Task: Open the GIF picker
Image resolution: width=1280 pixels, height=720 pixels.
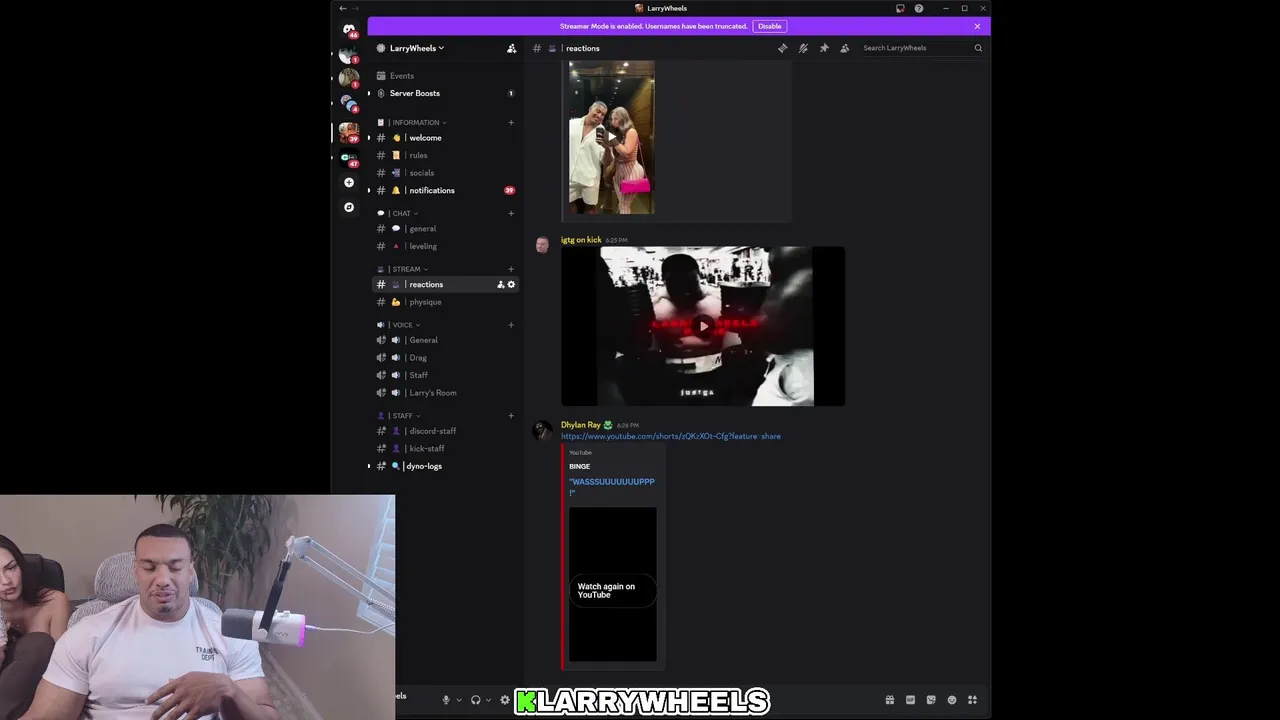Action: click(x=910, y=700)
